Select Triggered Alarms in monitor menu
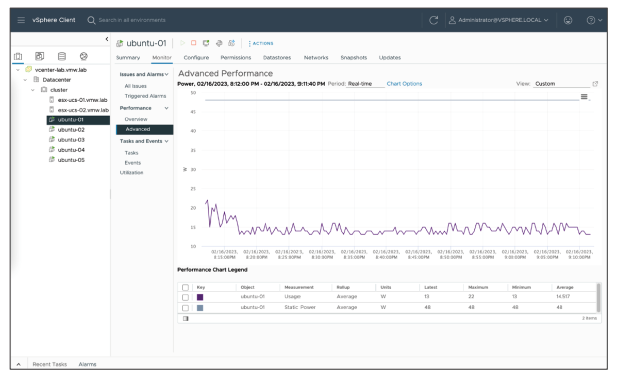621x384 pixels. [x=145, y=96]
